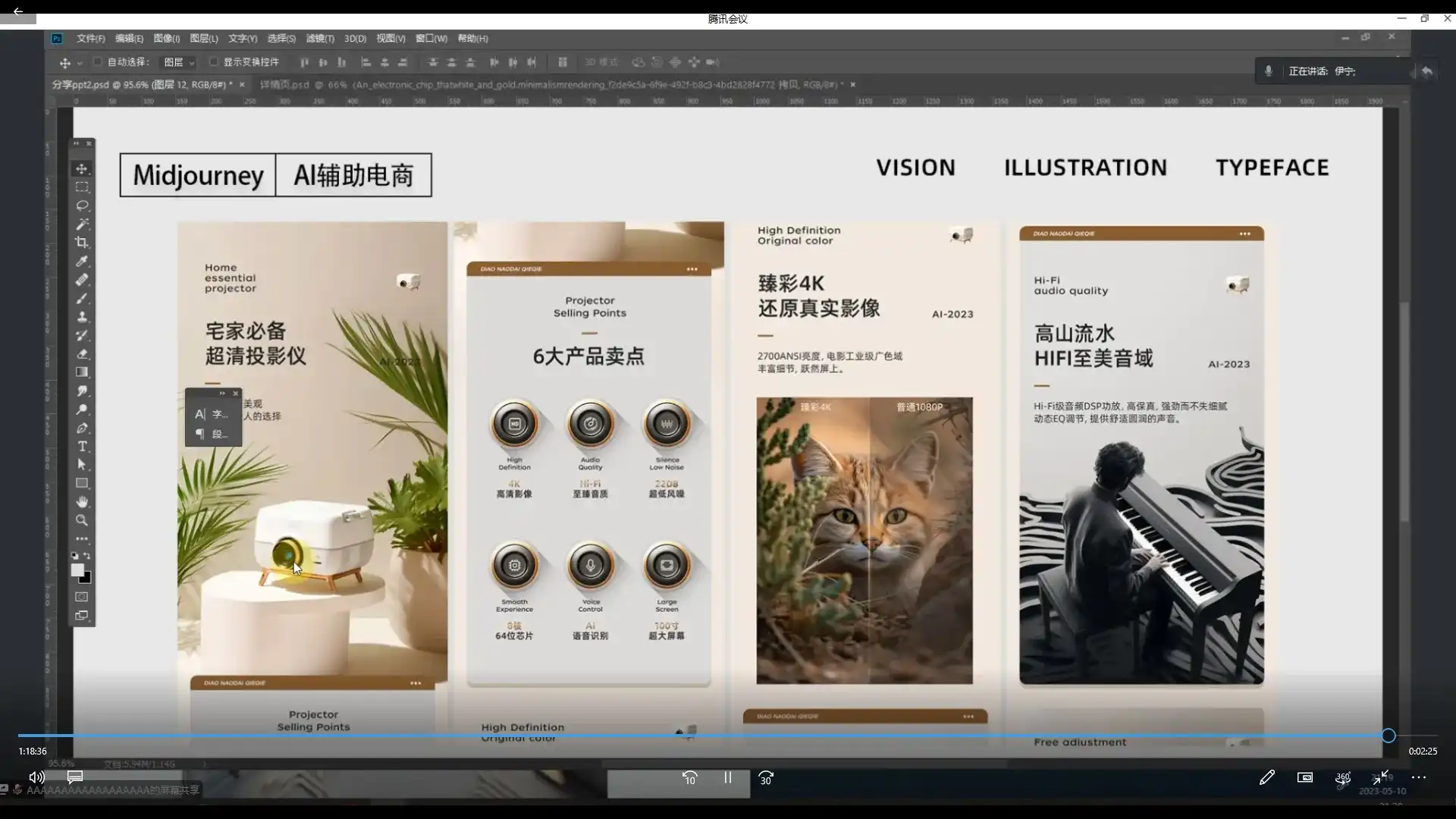Select the Hand tool
1456x819 pixels.
[82, 501]
